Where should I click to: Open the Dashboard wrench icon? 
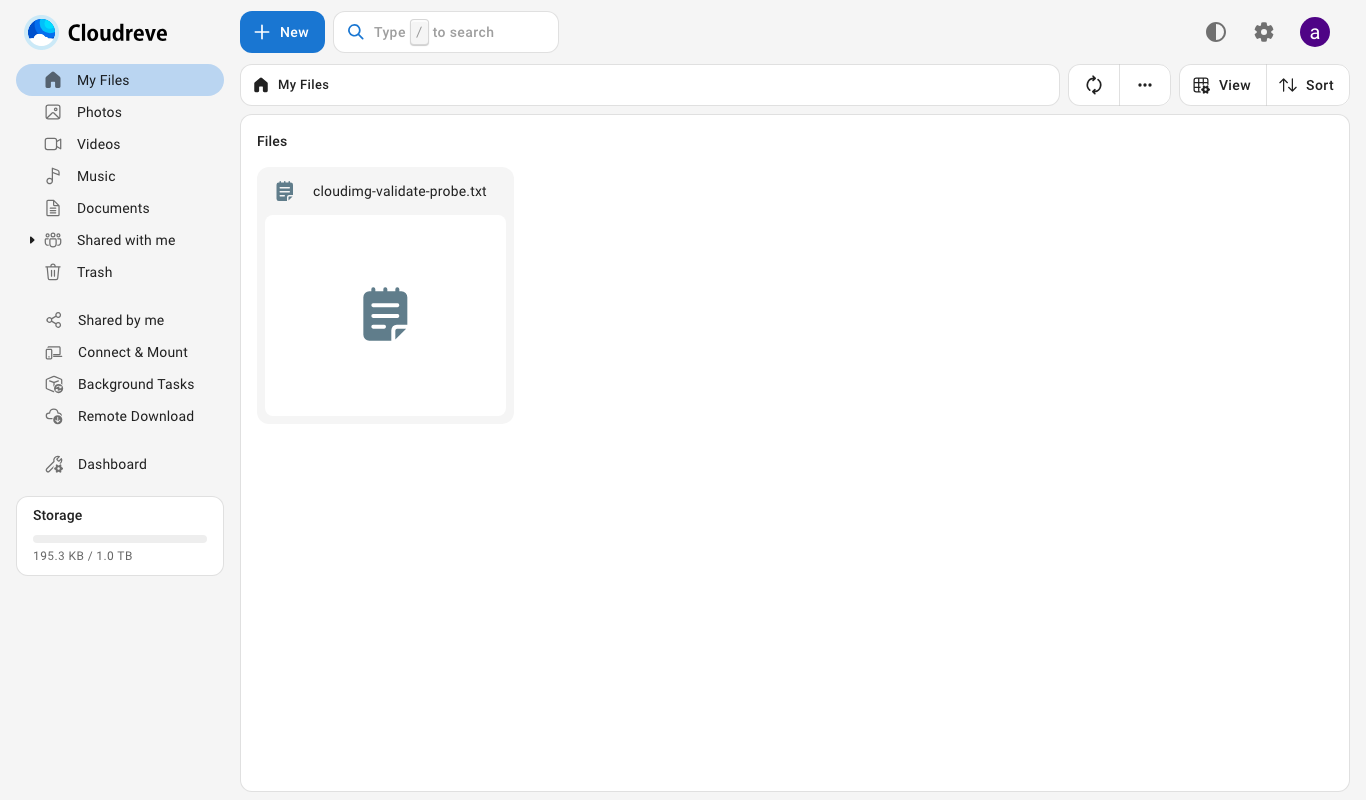[x=54, y=464]
